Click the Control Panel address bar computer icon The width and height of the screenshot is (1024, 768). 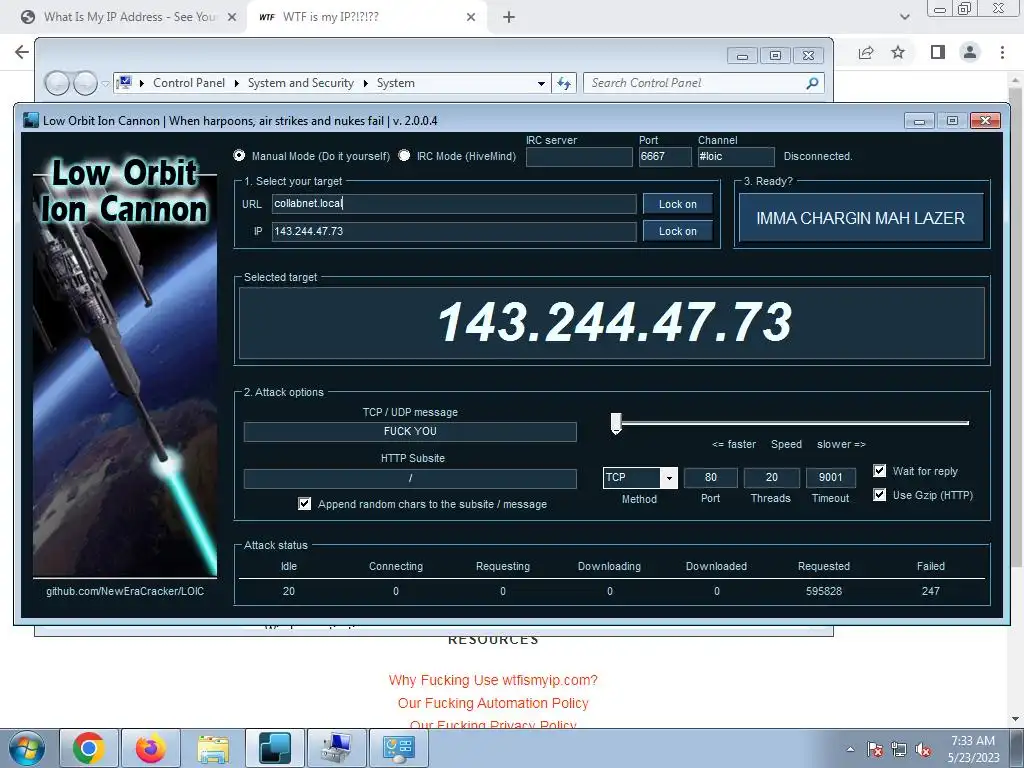coord(124,83)
